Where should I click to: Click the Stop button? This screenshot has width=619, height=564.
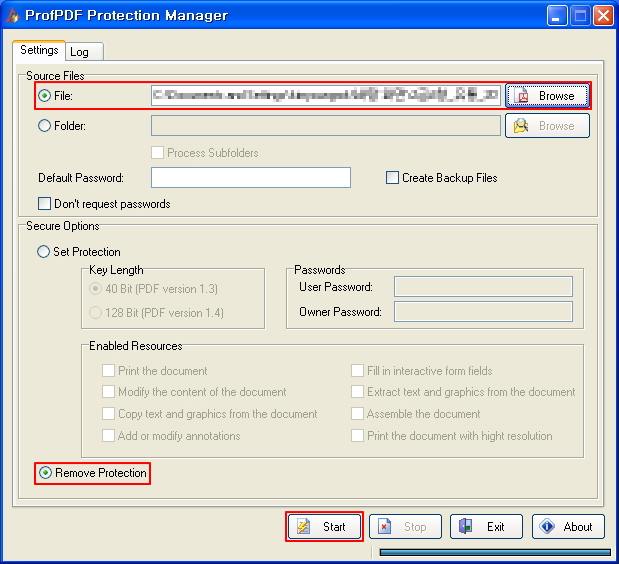coord(405,527)
